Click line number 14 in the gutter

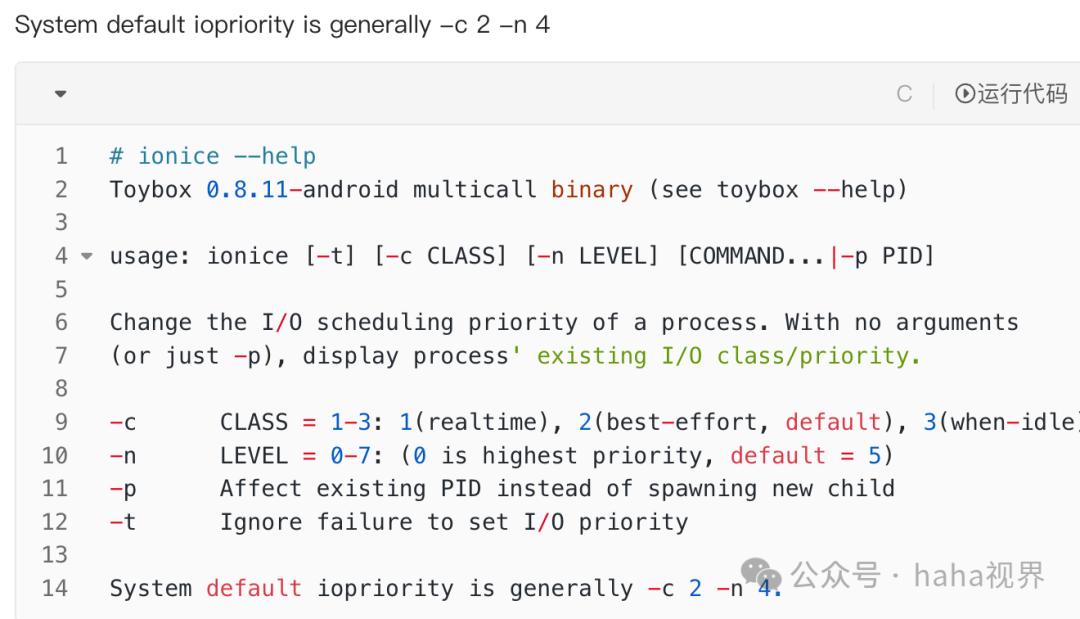pyautogui.click(x=55, y=588)
